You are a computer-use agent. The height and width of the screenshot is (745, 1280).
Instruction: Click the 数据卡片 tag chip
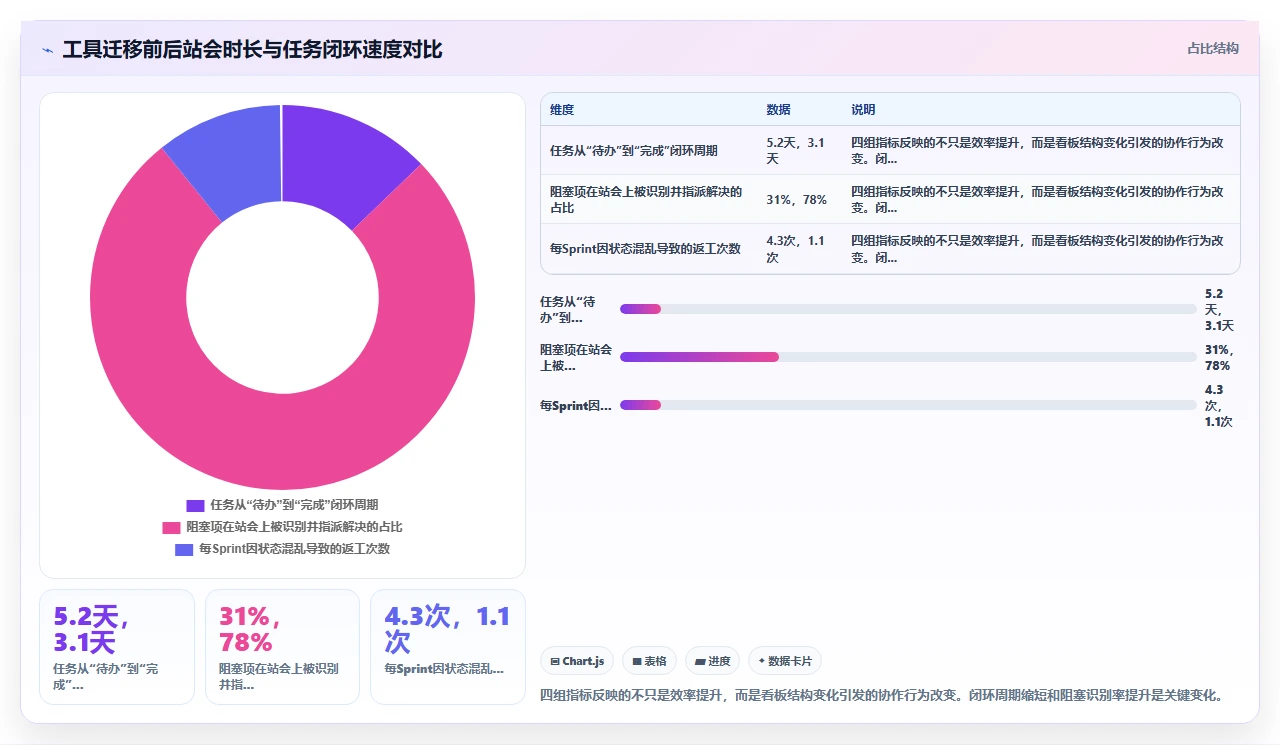point(785,661)
